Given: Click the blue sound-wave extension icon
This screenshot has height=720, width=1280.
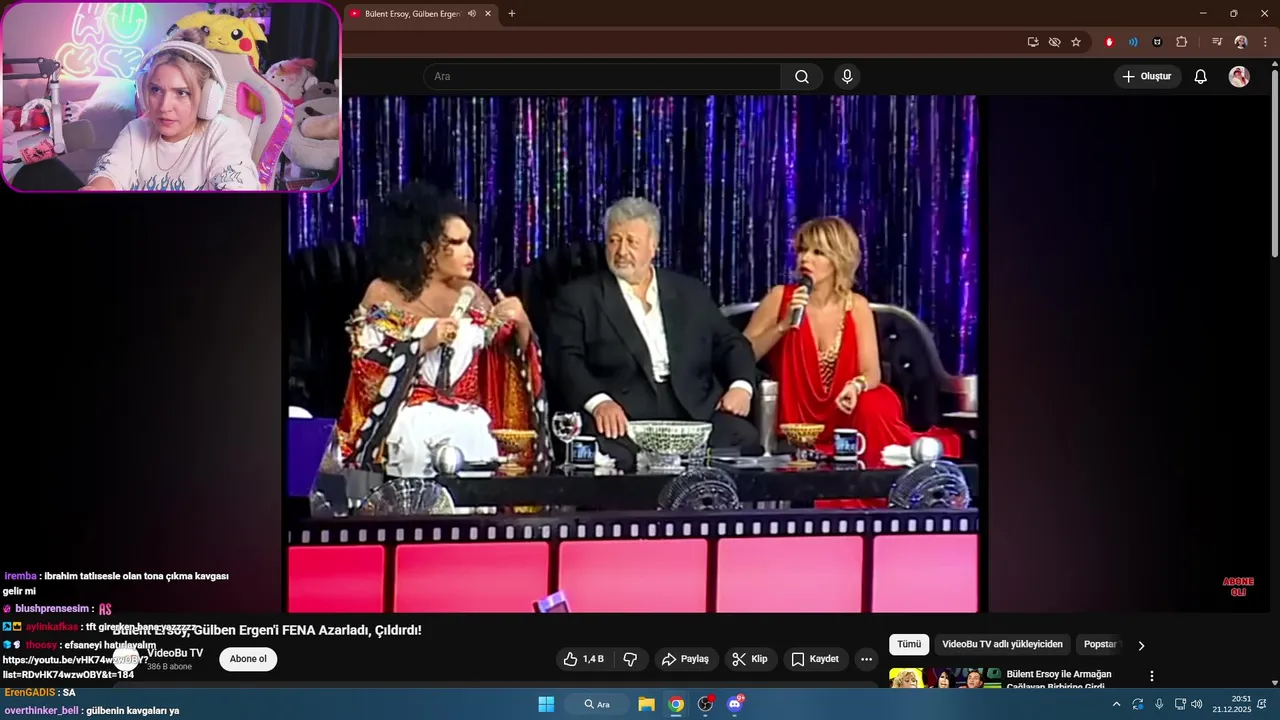Looking at the screenshot, I should pyautogui.click(x=1133, y=42).
